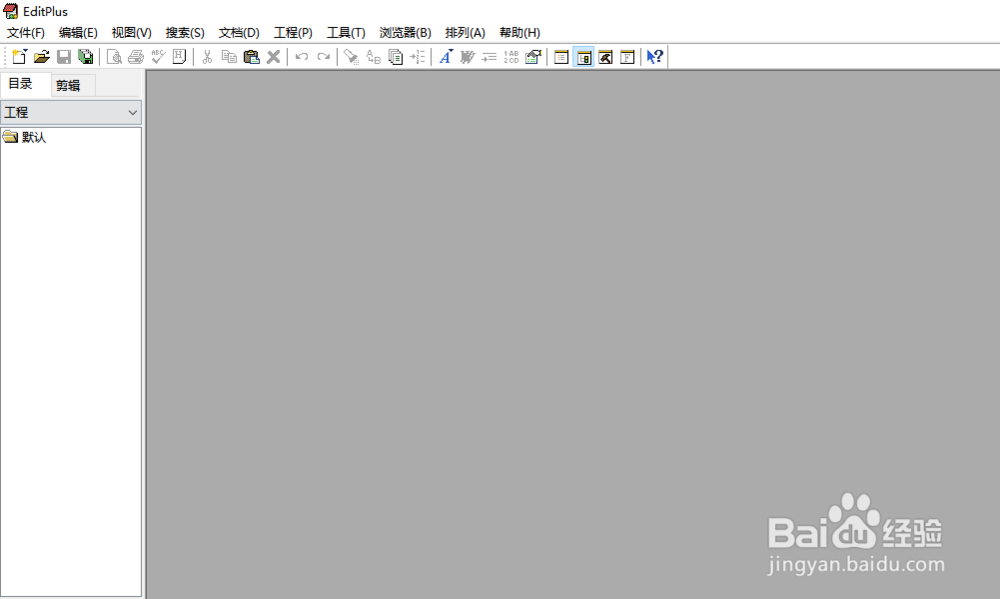The height and width of the screenshot is (599, 1000).
Task: Open the 浏览器(B) menu
Action: (405, 33)
